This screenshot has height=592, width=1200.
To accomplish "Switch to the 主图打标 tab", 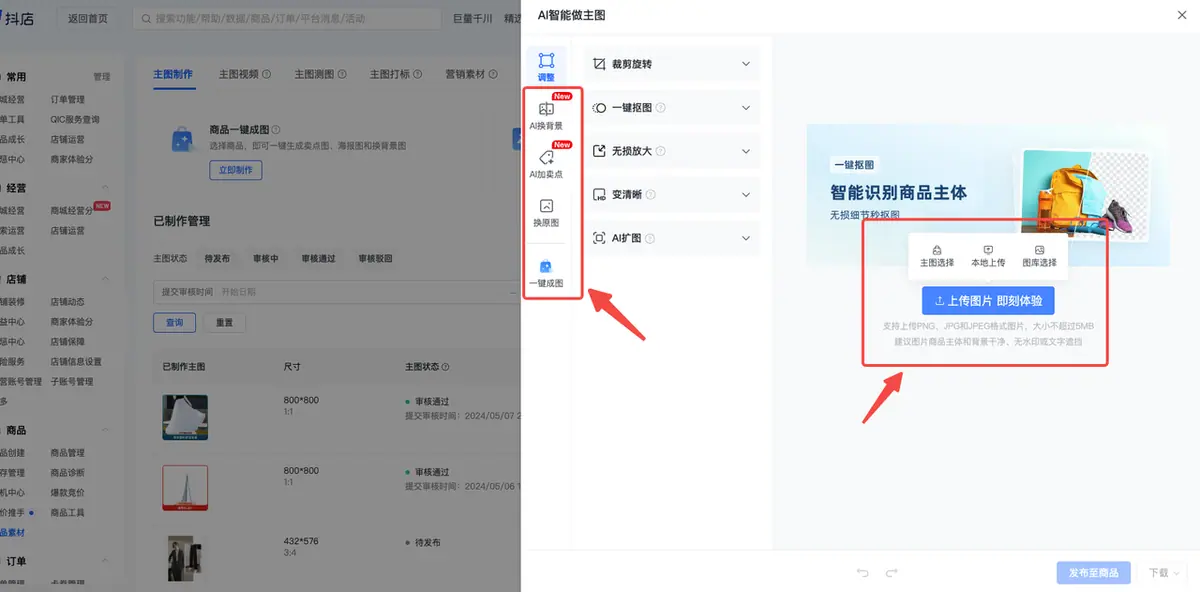I will pos(390,74).
